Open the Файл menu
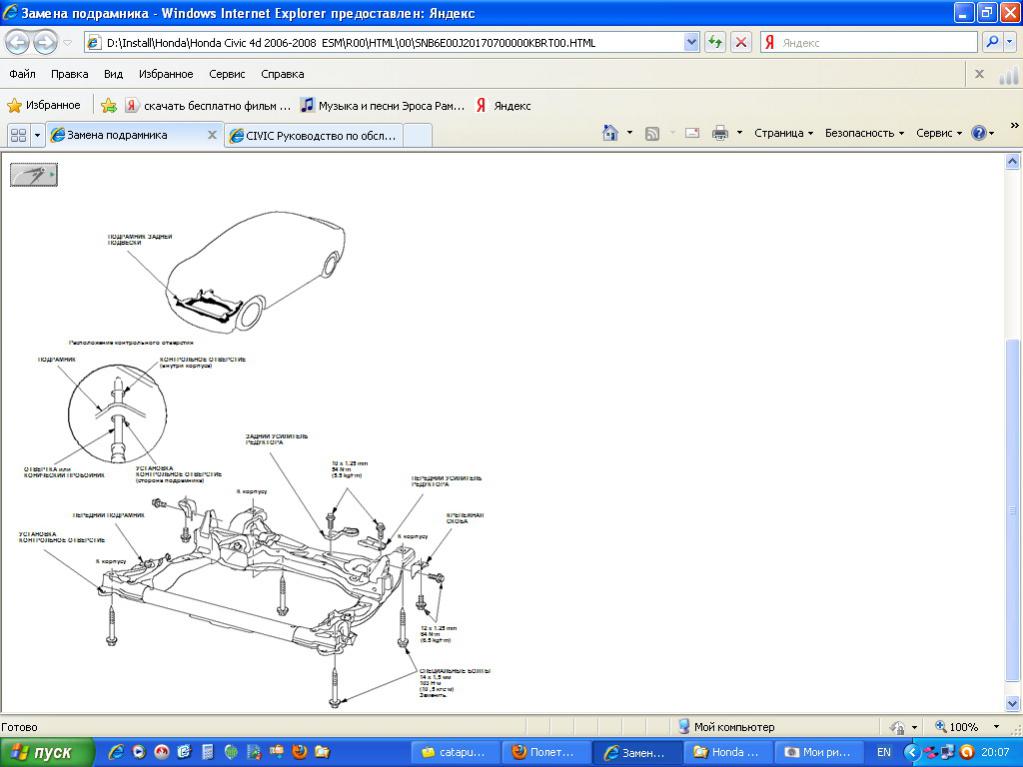Viewport: 1023px width, 767px height. tap(22, 74)
